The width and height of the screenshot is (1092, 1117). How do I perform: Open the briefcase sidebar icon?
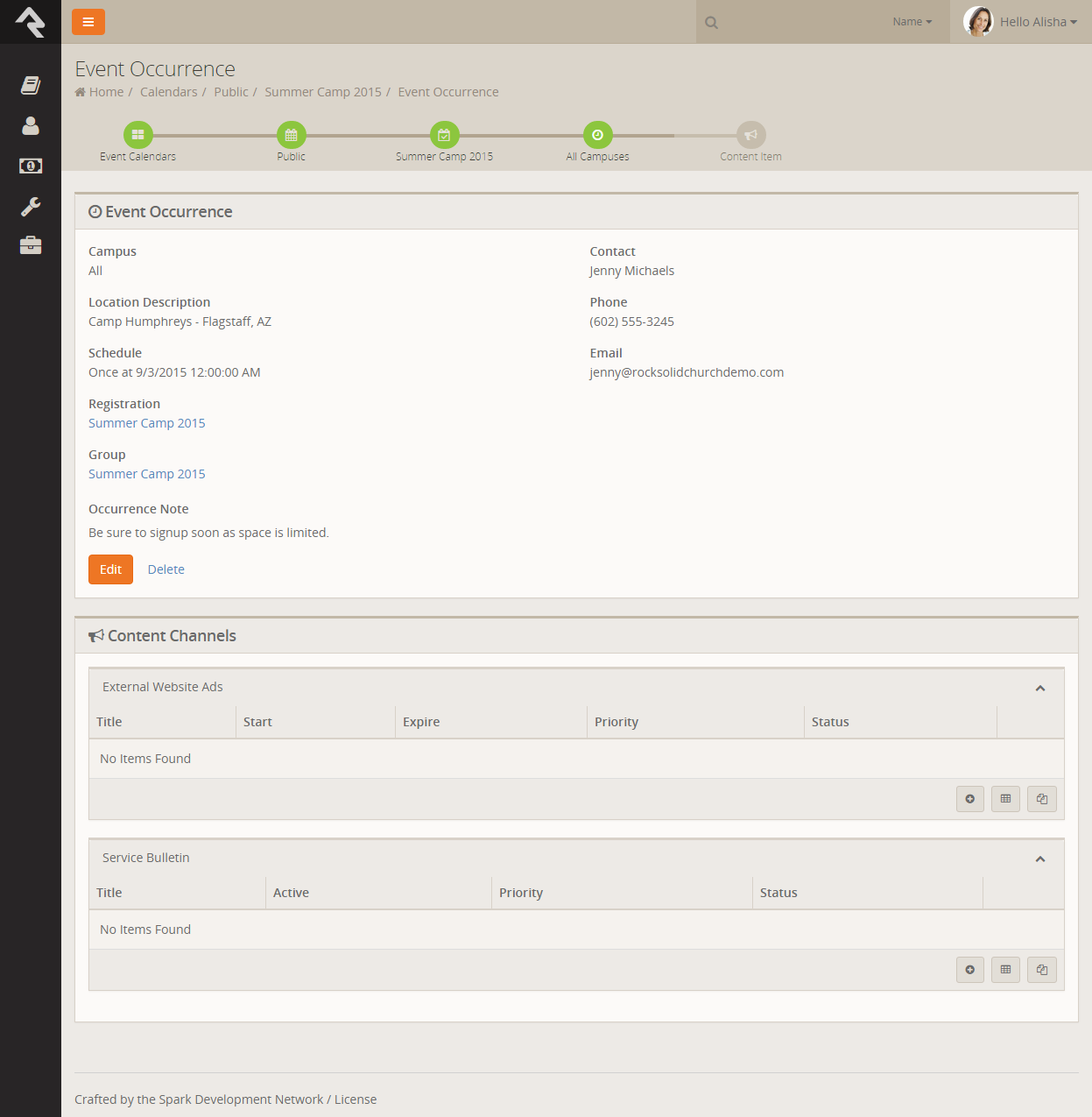coord(31,245)
